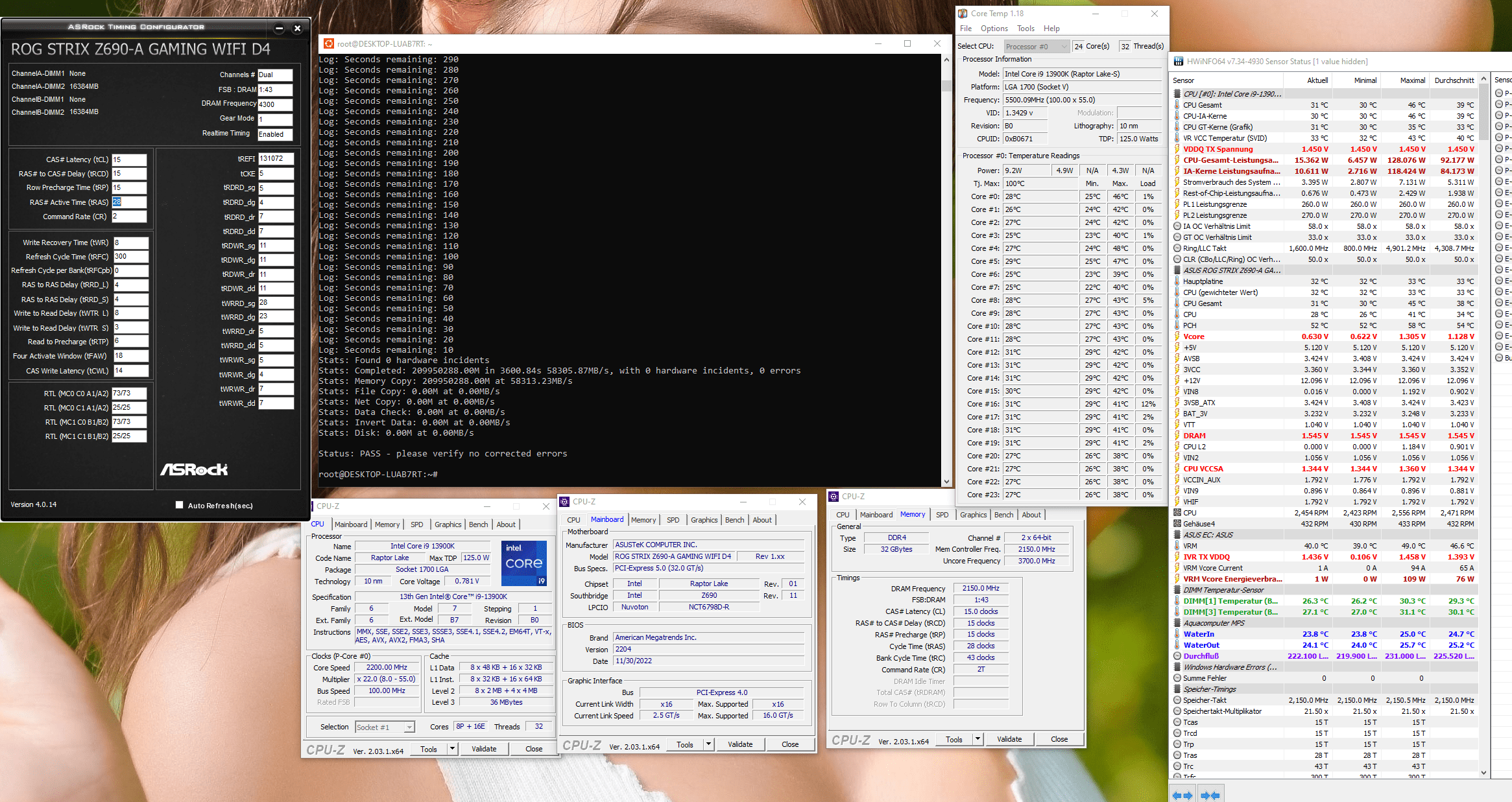Click the HWiNFO64 title bar icon

point(1178,62)
